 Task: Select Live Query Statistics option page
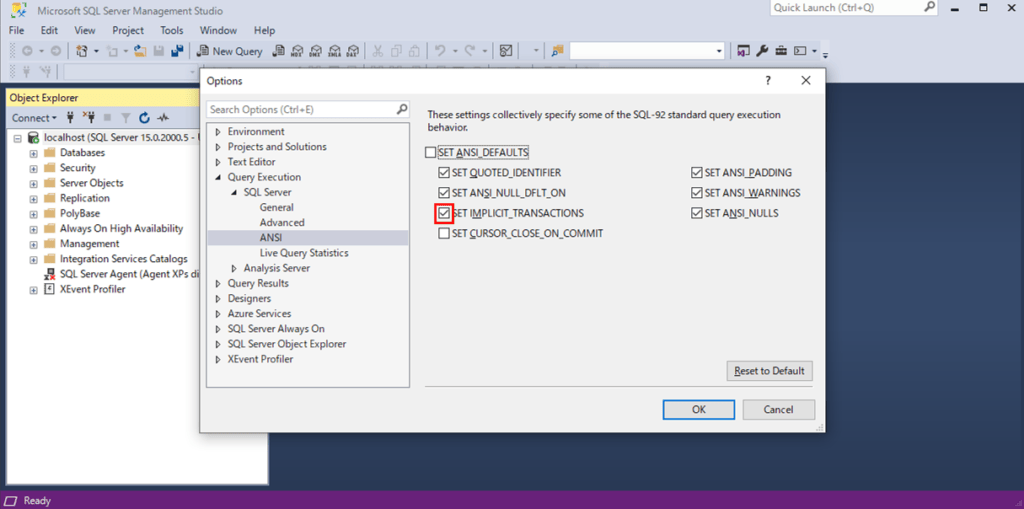[x=304, y=253]
